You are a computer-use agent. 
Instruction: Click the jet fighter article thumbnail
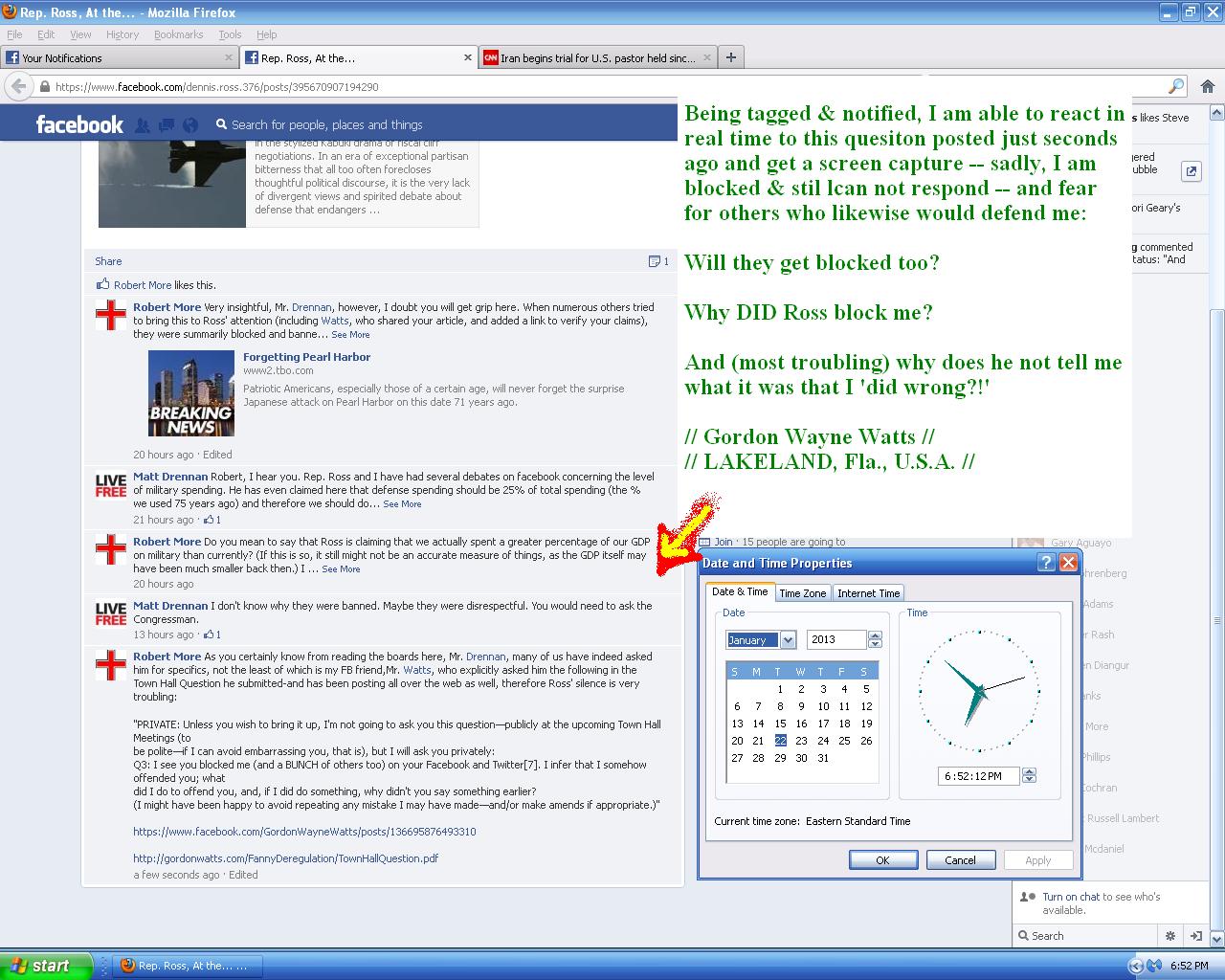pyautogui.click(x=172, y=184)
